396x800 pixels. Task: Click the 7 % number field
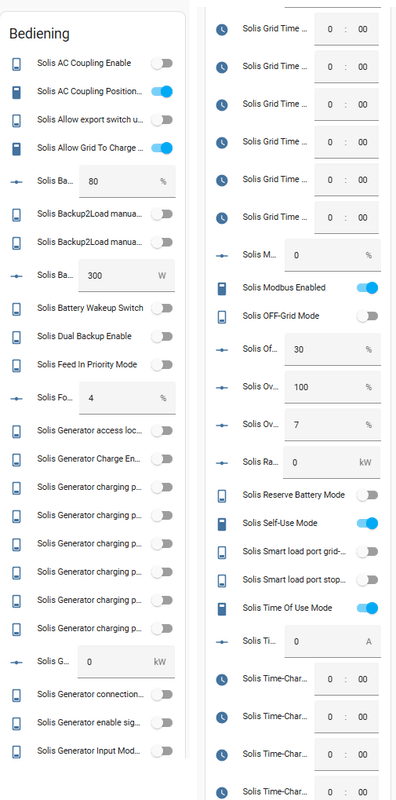click(333, 425)
